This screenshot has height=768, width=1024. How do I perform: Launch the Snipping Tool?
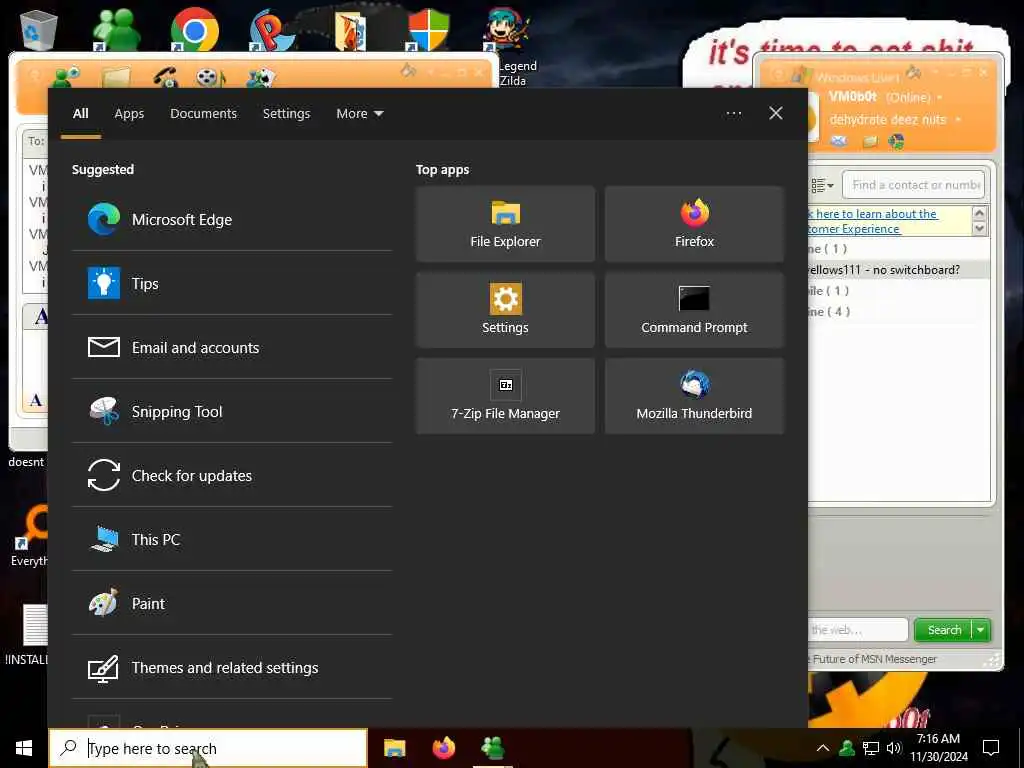232,411
